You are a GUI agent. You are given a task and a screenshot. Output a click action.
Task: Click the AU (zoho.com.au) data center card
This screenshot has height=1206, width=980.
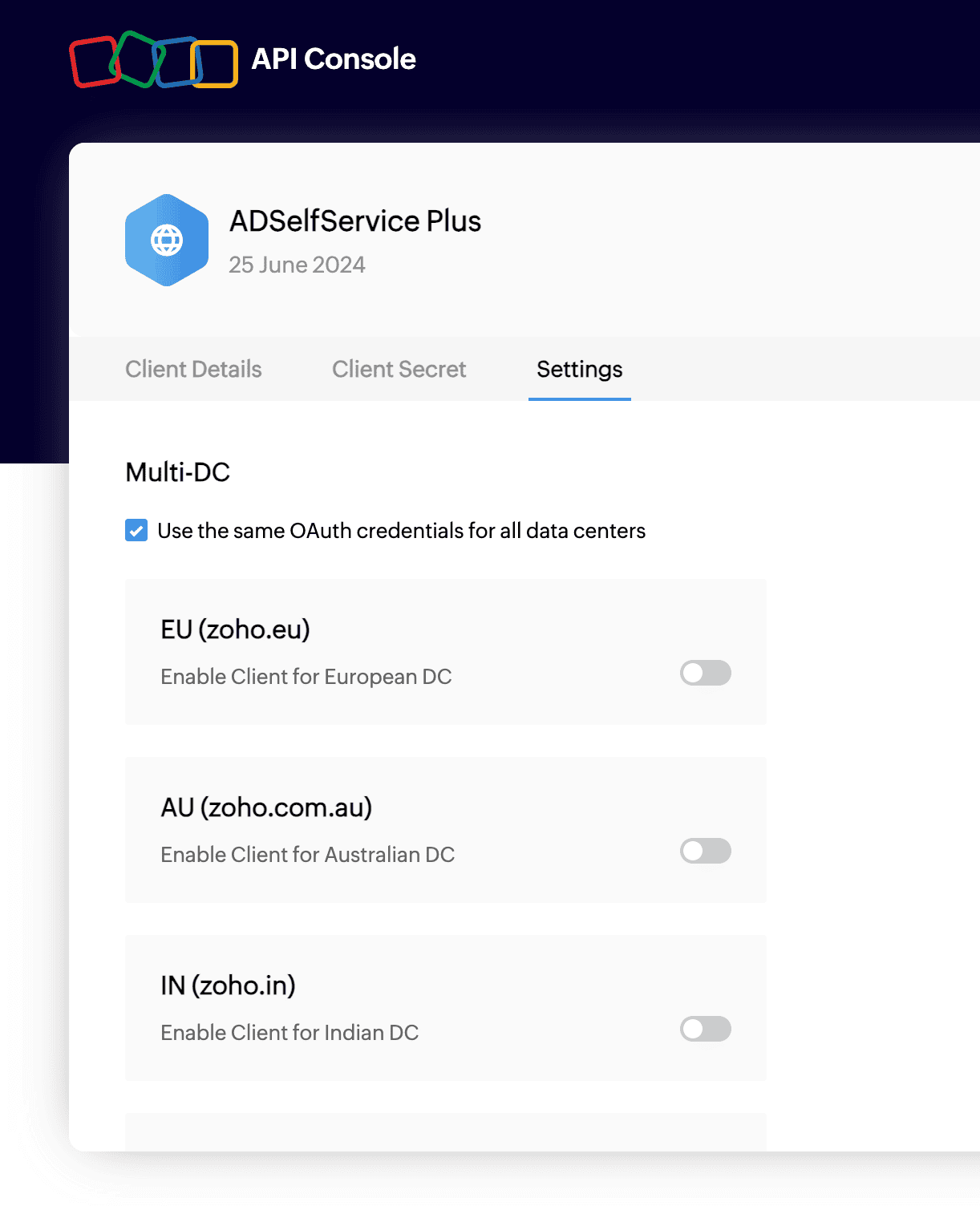click(446, 829)
